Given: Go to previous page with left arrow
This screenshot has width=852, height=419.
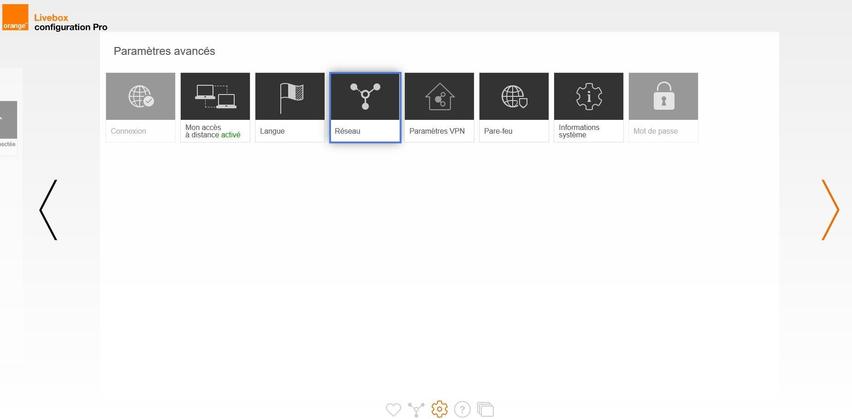Looking at the screenshot, I should click(48, 210).
